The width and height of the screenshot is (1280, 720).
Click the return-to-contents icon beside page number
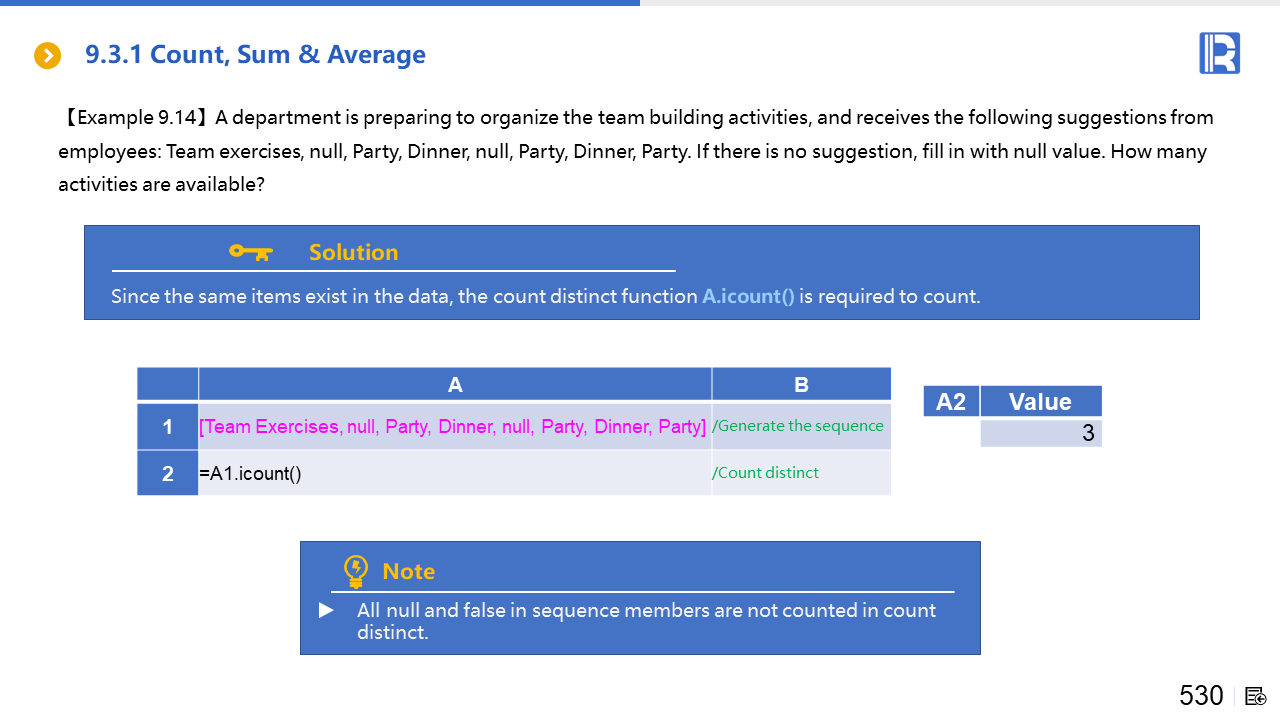click(x=1256, y=696)
